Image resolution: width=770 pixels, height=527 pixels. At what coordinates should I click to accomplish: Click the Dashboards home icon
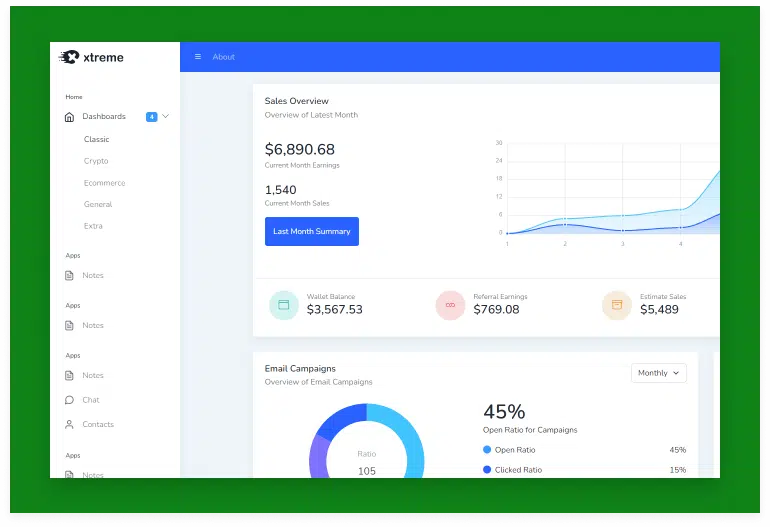pyautogui.click(x=69, y=117)
